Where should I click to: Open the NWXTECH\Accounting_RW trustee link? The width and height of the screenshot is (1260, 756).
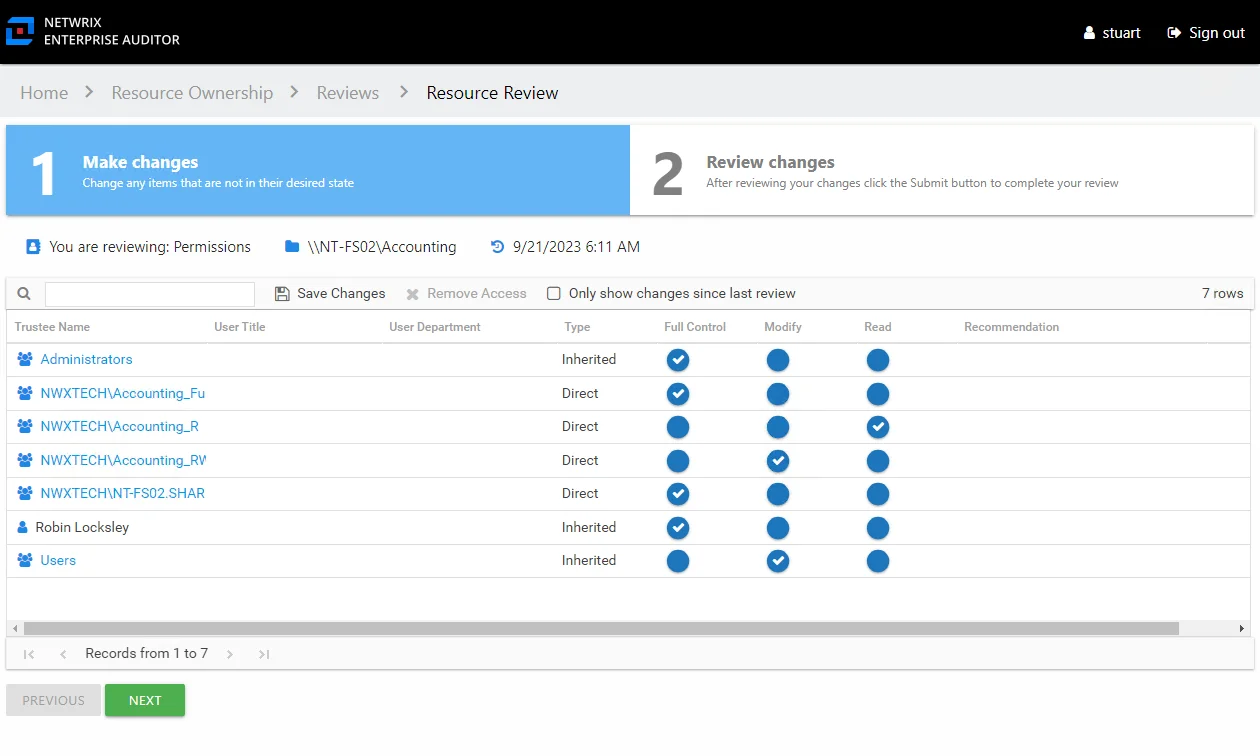click(x=123, y=460)
